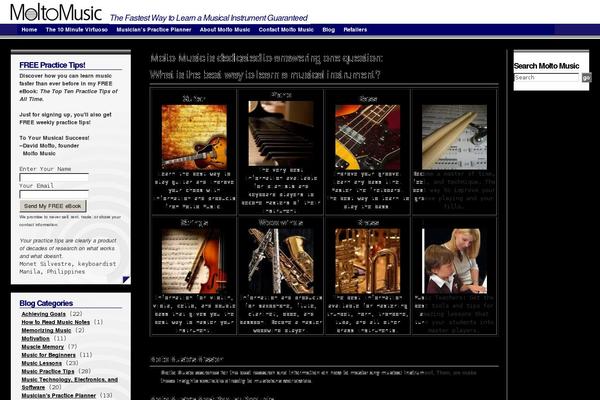Open the guitar thumbnail image
Screen dimensions: 600x400
point(194,137)
